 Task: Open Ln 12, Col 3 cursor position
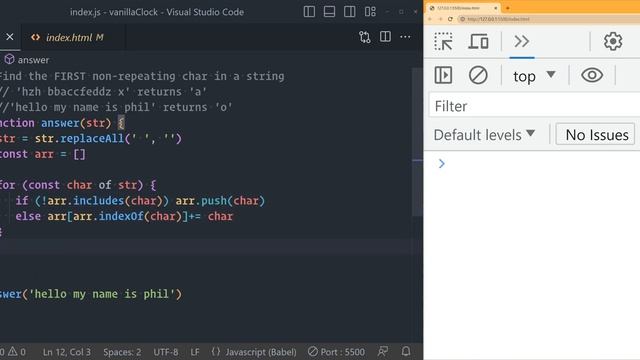pyautogui.click(x=67, y=352)
